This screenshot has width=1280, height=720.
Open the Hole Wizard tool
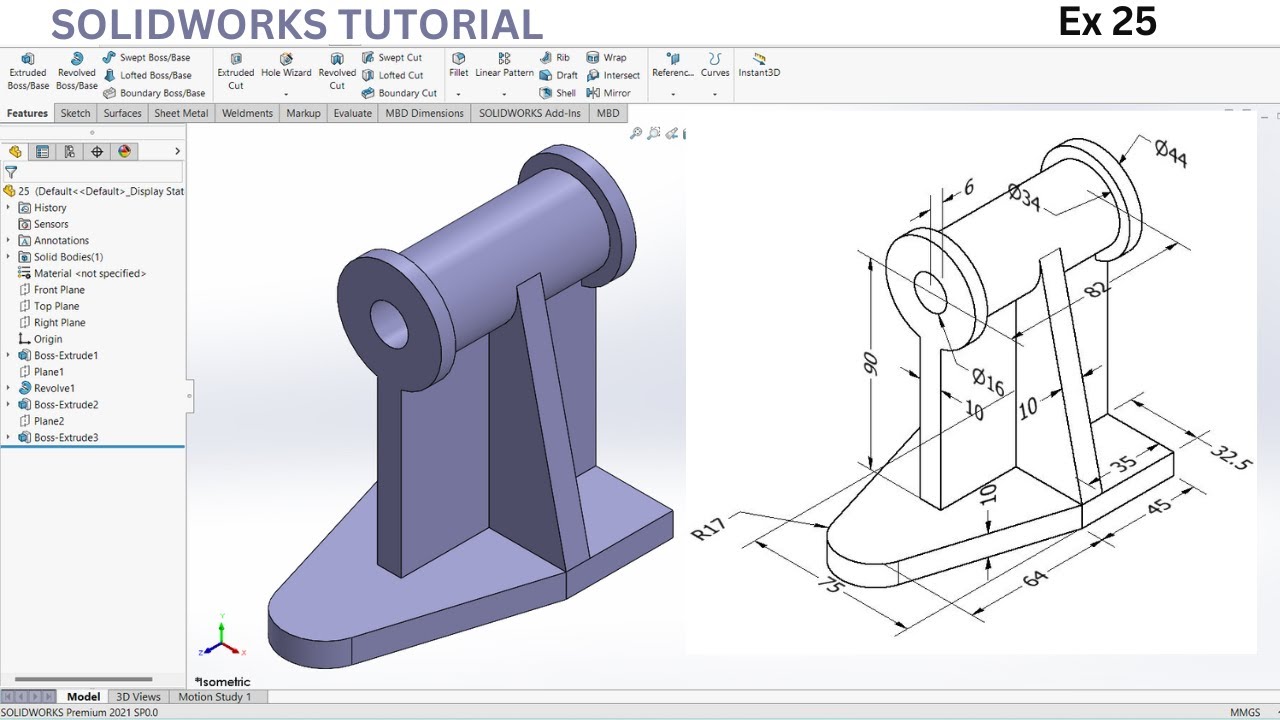286,66
